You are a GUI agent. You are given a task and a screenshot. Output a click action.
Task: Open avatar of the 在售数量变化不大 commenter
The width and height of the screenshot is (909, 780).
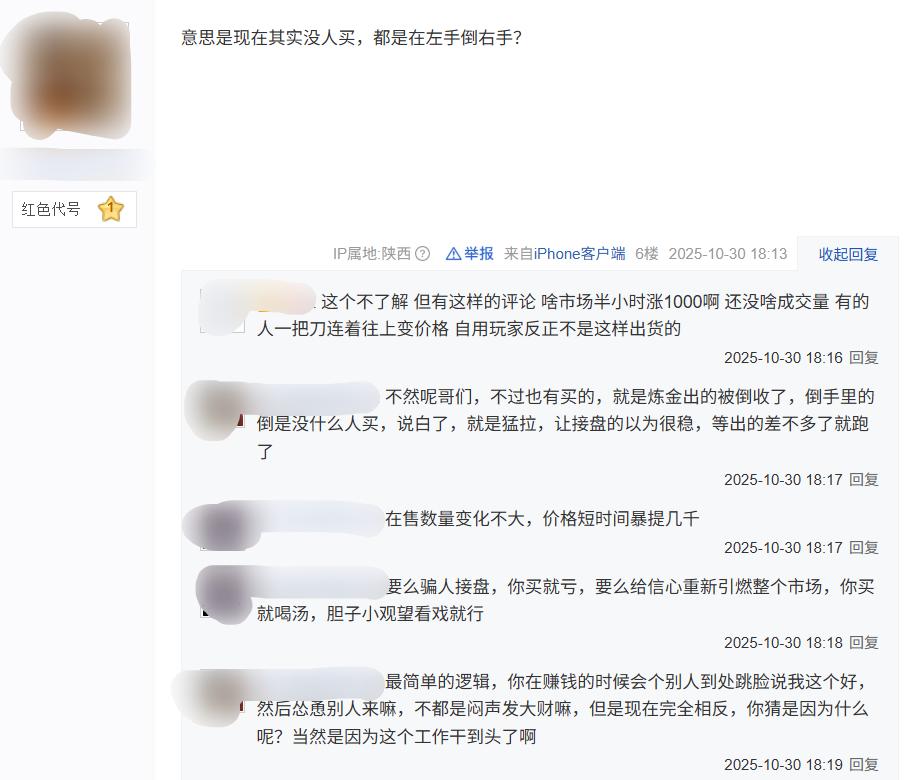[222, 527]
